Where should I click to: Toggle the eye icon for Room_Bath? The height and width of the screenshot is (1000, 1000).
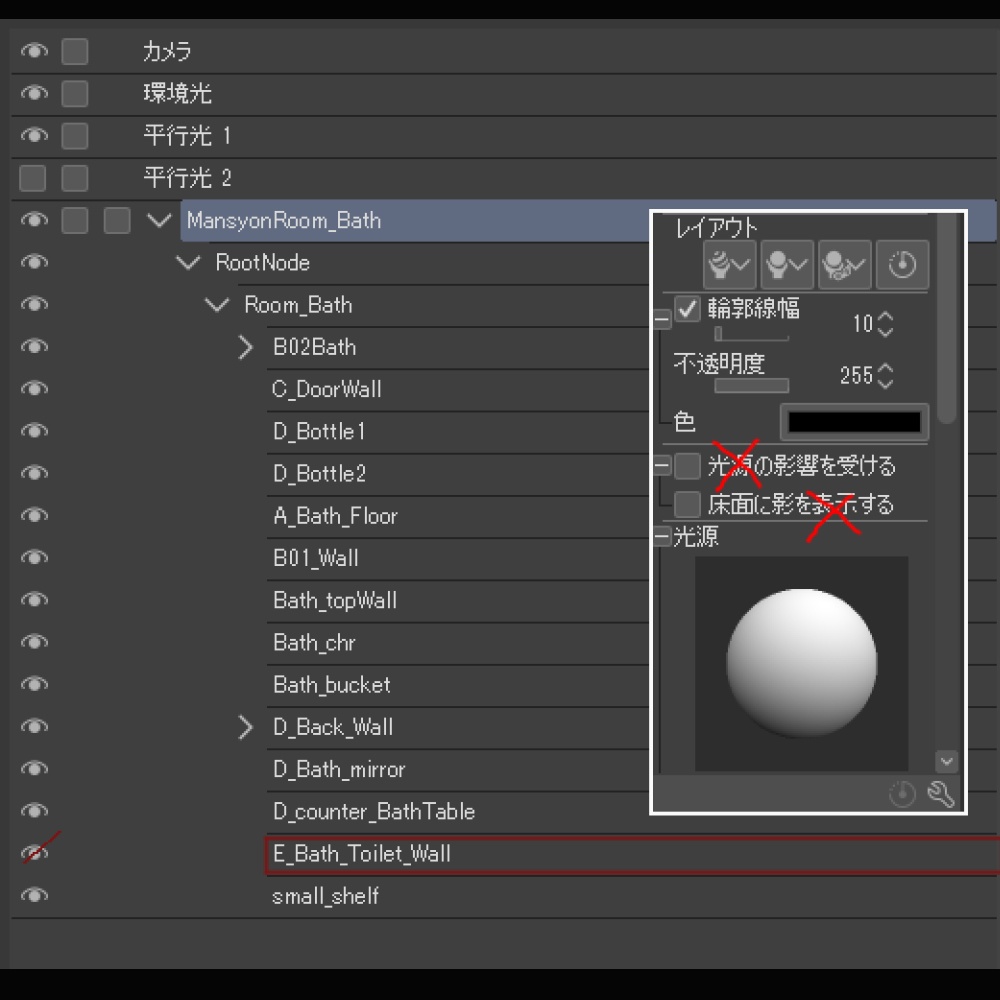click(34, 304)
